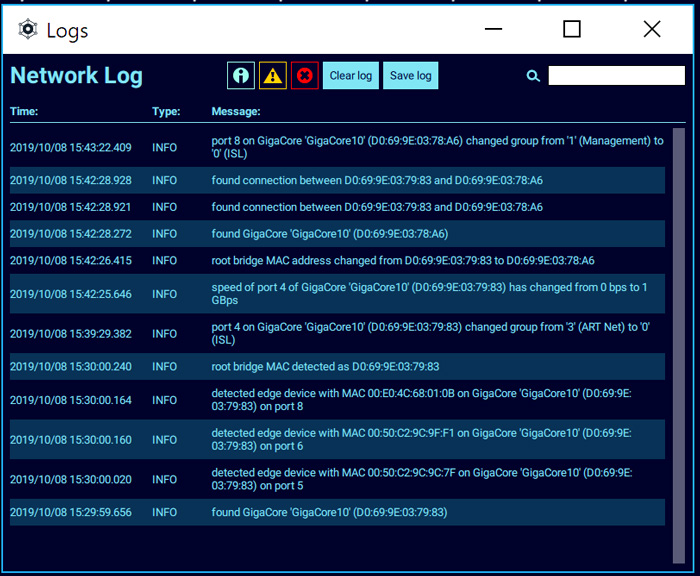This screenshot has width=700, height=576.
Task: Click the search magnifier icon
Action: (533, 76)
